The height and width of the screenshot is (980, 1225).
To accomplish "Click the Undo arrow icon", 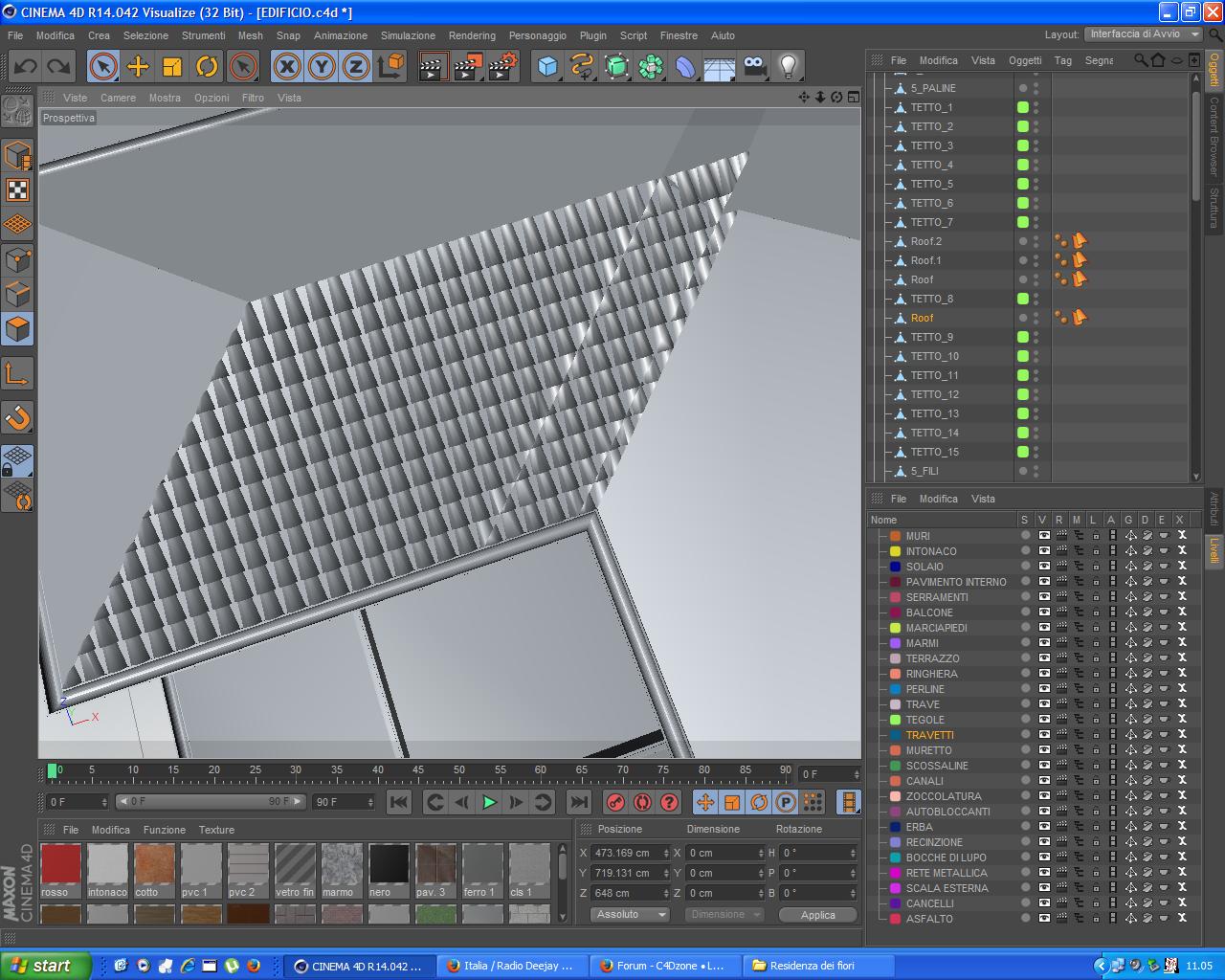I will (26, 67).
